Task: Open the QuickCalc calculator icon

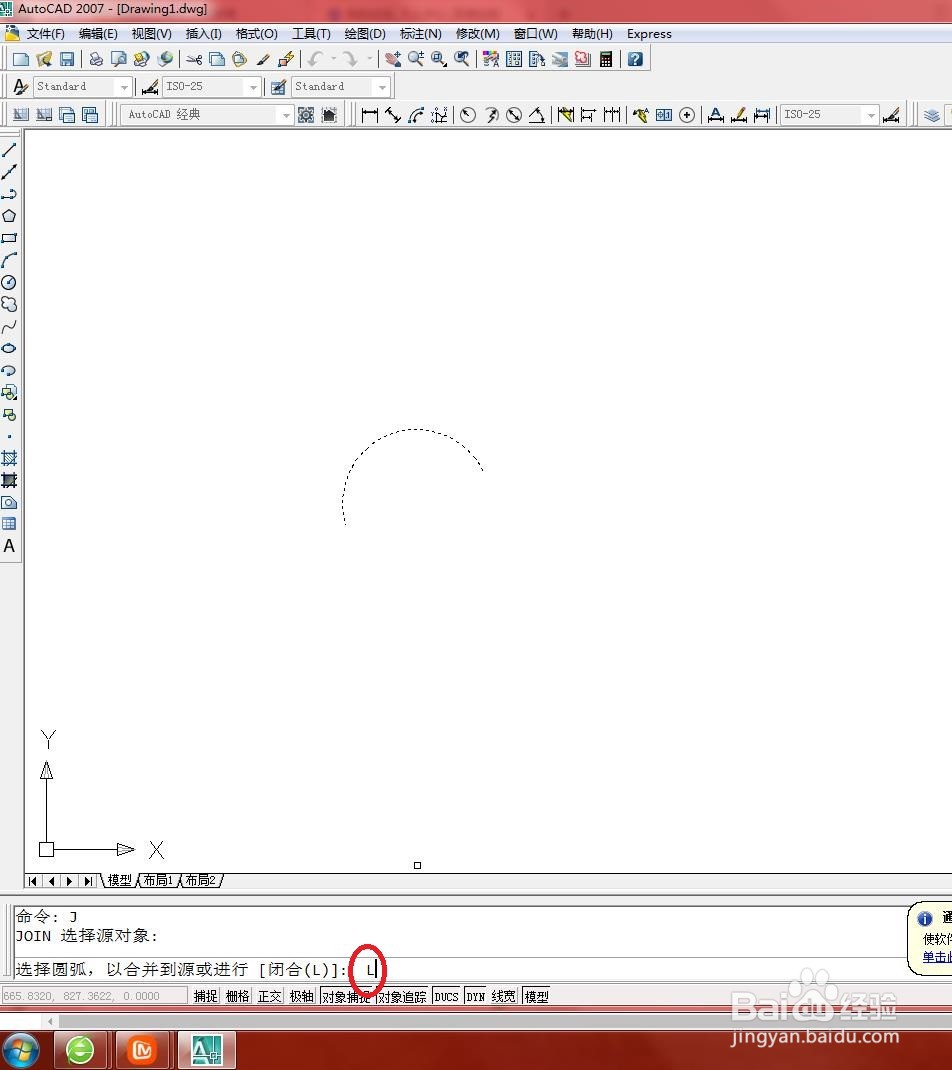Action: pyautogui.click(x=605, y=59)
